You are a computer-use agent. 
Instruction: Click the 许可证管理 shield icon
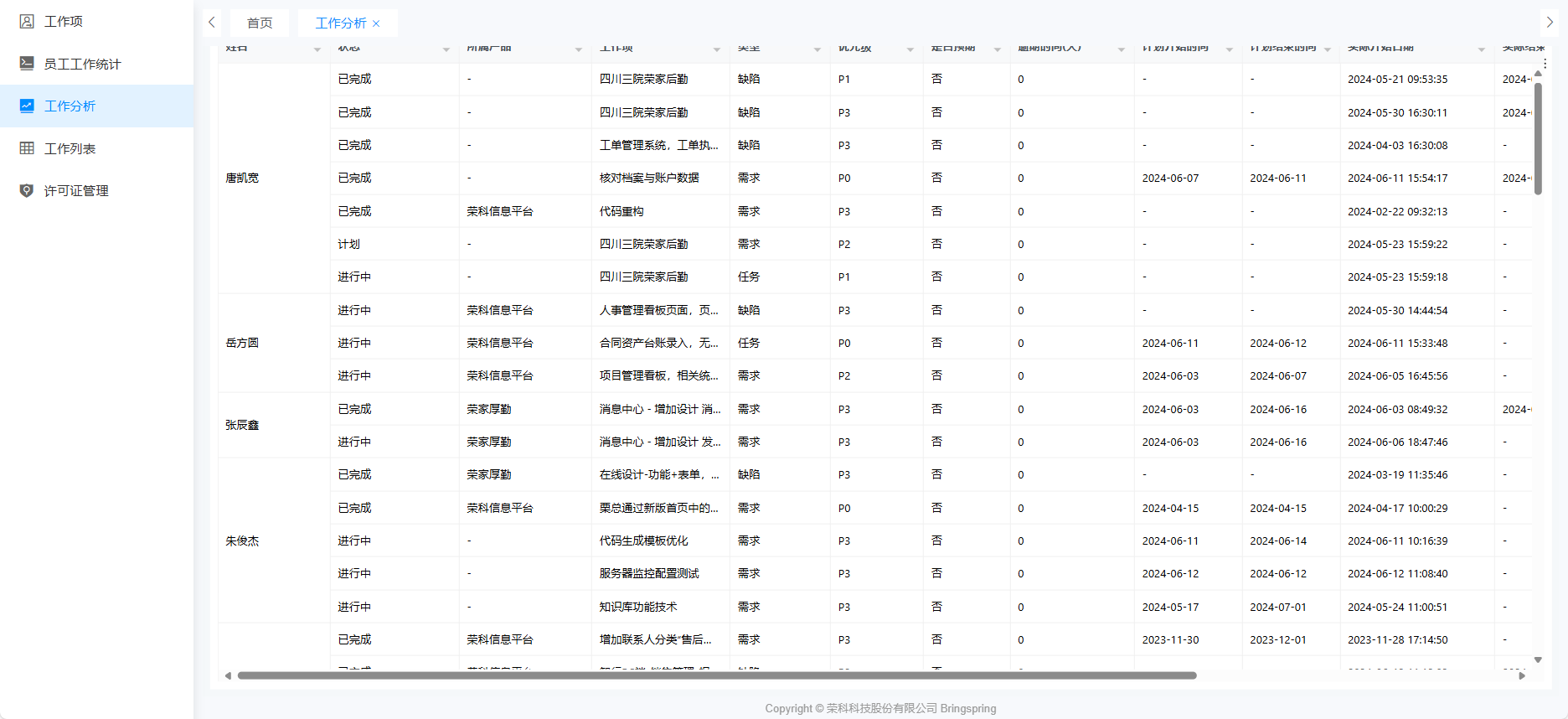pyautogui.click(x=27, y=190)
